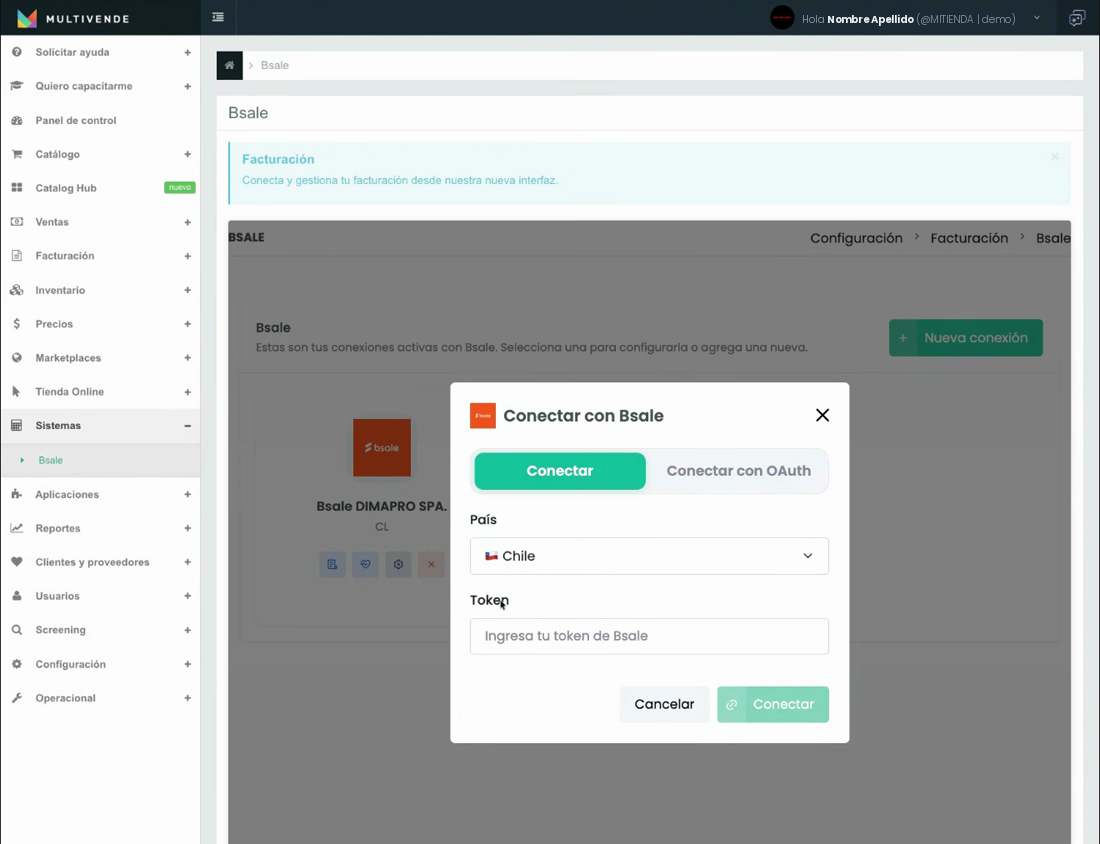Screen dimensions: 1100x844
Task: Click the Token input field
Action: pyautogui.click(x=649, y=636)
